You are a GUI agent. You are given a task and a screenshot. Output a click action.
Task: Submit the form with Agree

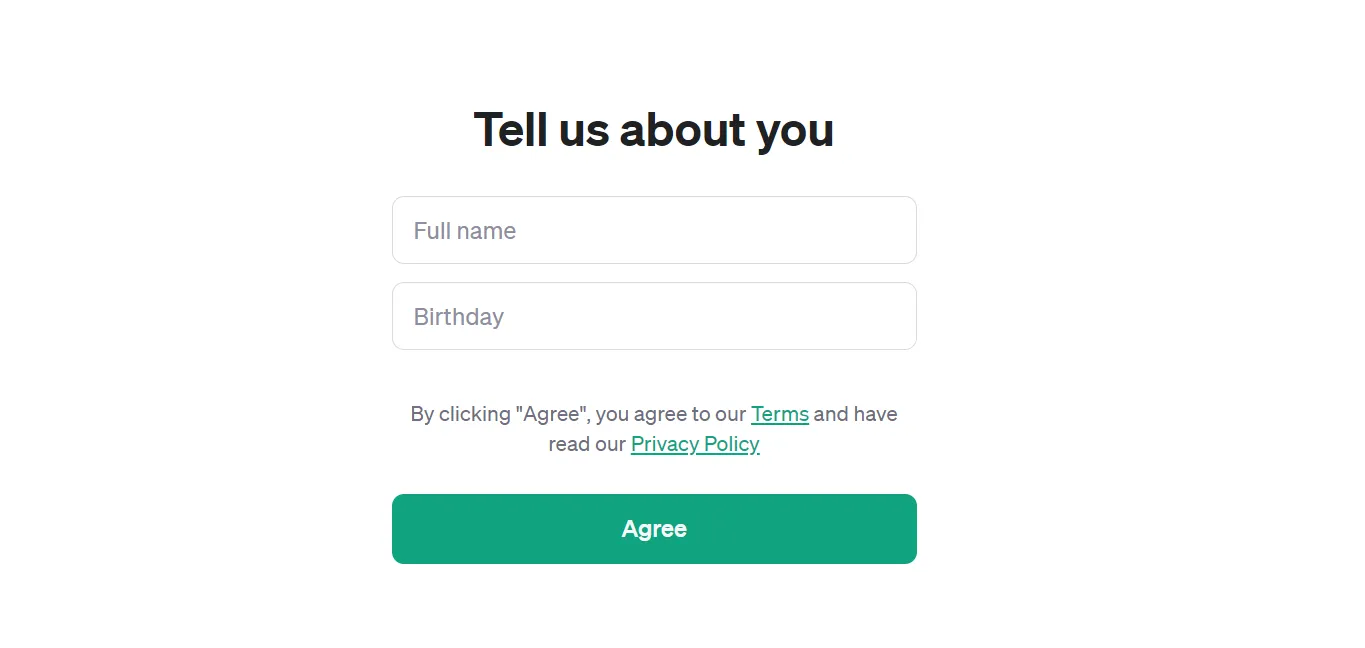(x=654, y=529)
